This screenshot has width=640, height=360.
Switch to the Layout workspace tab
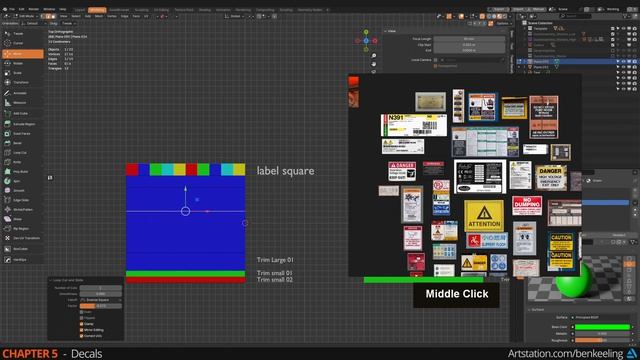click(x=80, y=10)
